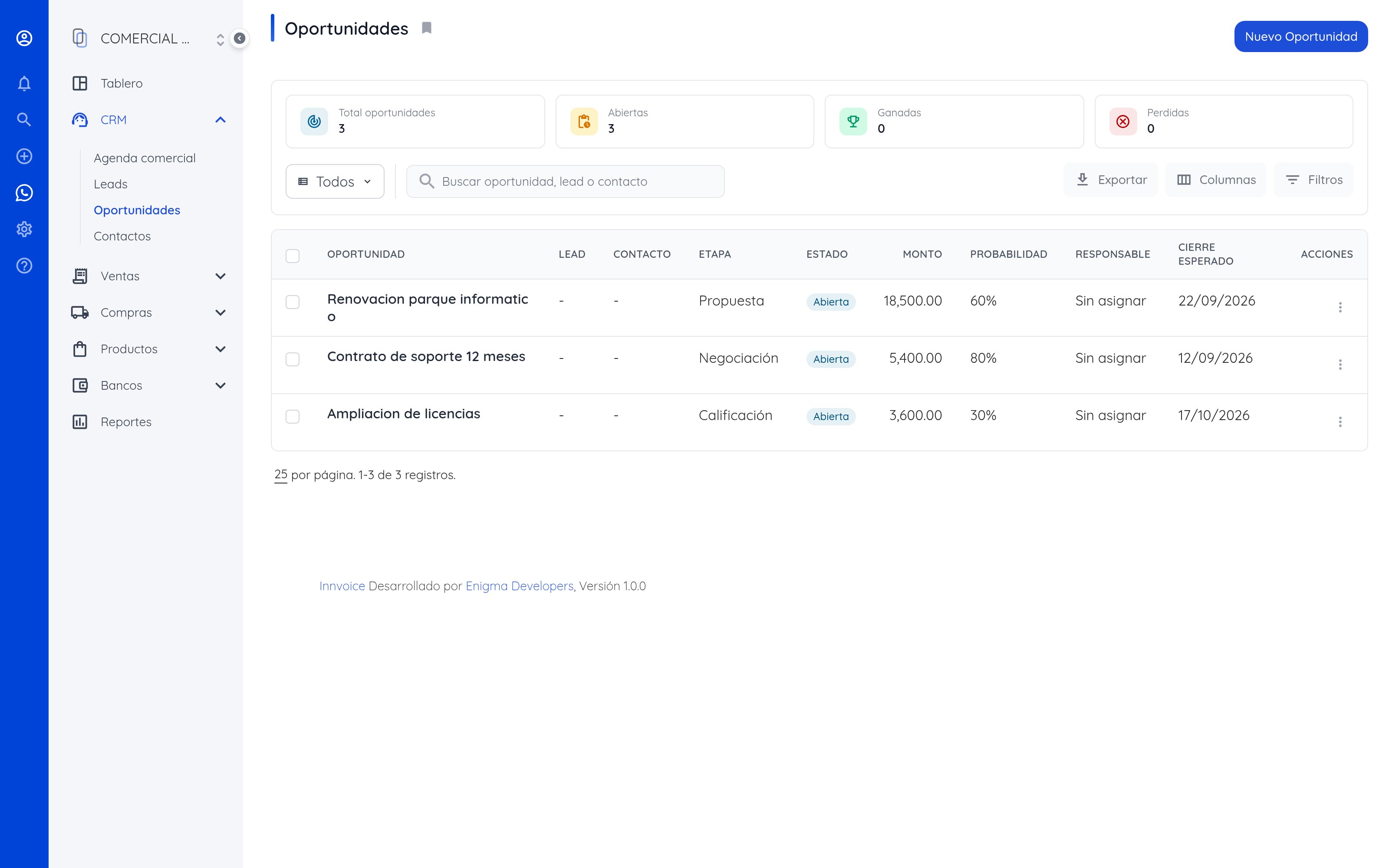Sort by the PROBABILIDAD column header
Viewport: 1389px width, 868px height.
[x=1008, y=254]
